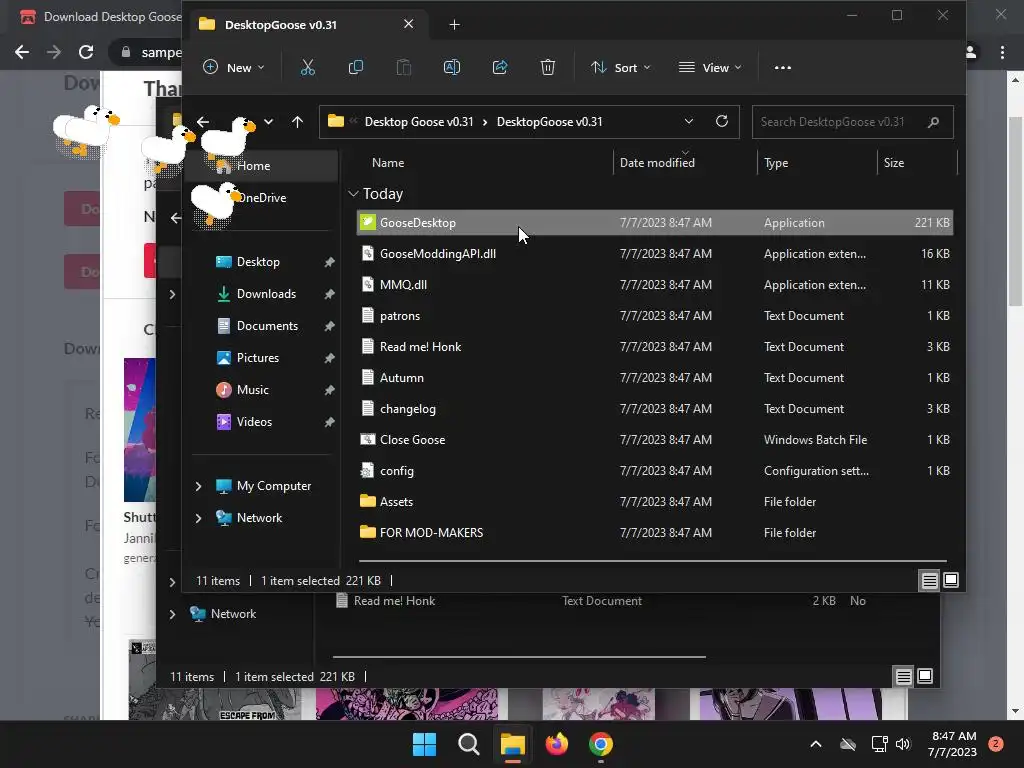The height and width of the screenshot is (768, 1024).
Task: Expand Network node in rear Explorer window
Action: (172, 614)
